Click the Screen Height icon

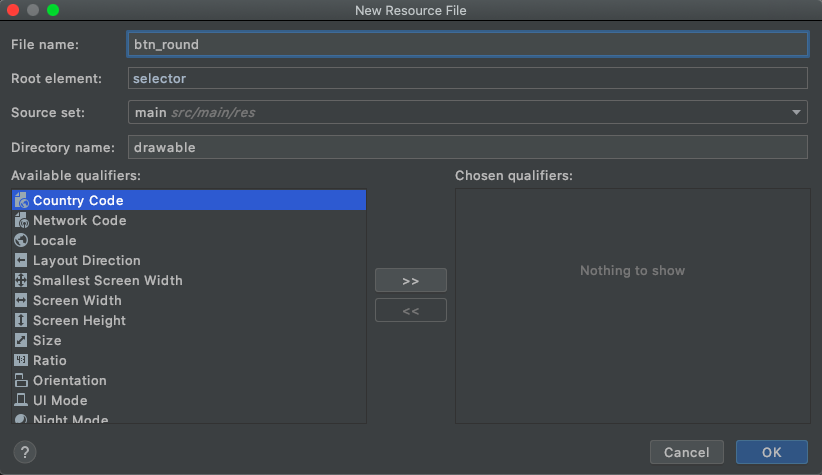point(21,320)
